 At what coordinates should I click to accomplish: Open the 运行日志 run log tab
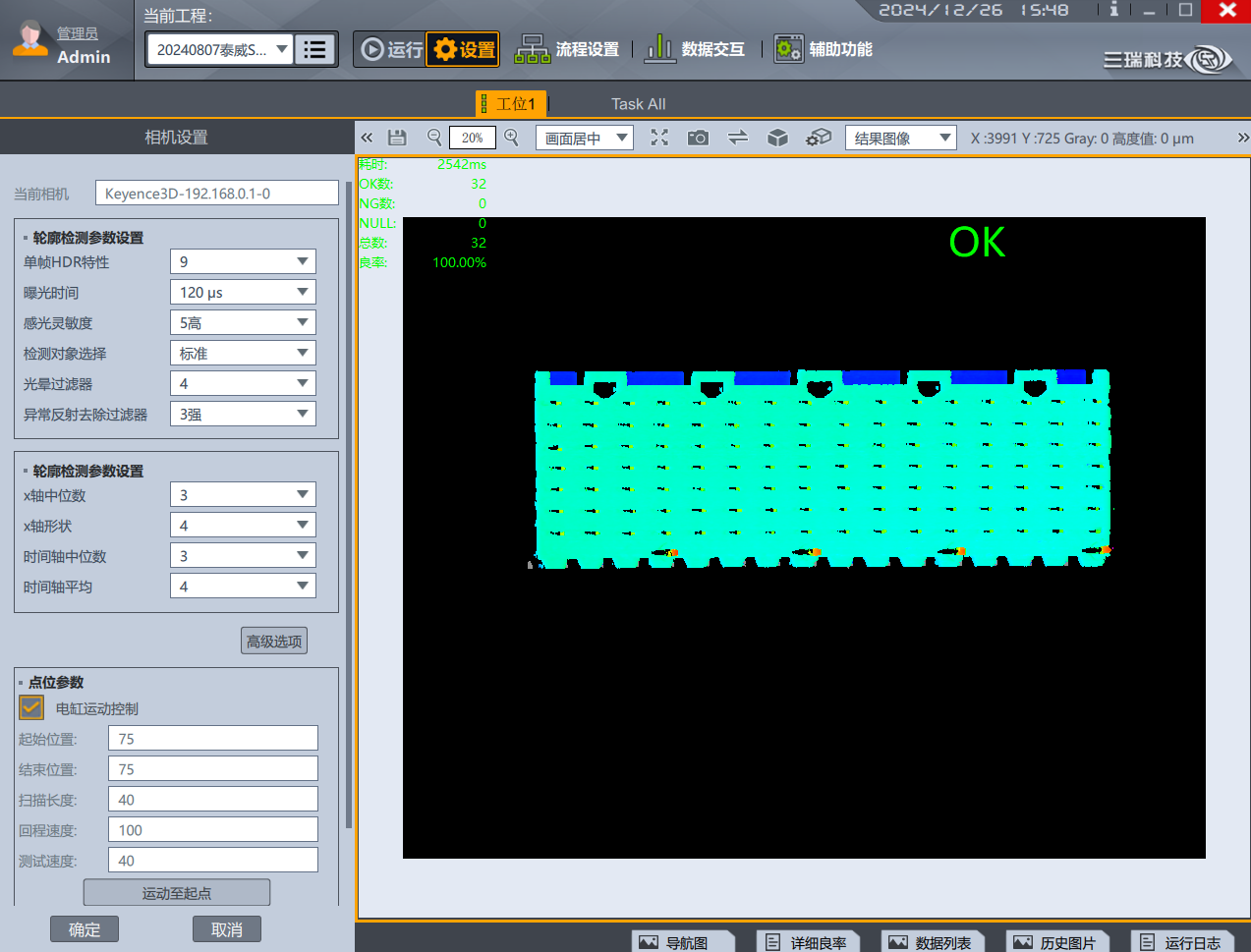pyautogui.click(x=1181, y=942)
